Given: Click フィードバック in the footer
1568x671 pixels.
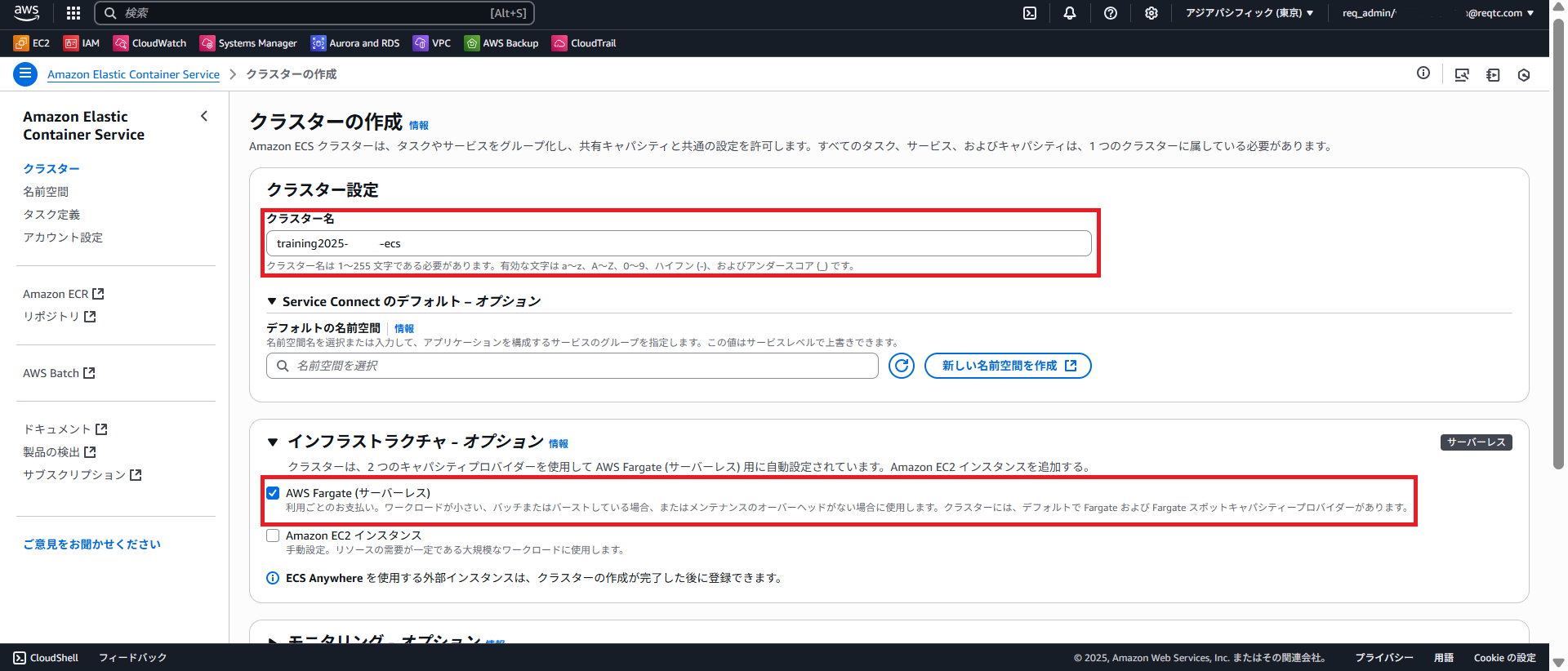Looking at the screenshot, I should (132, 658).
